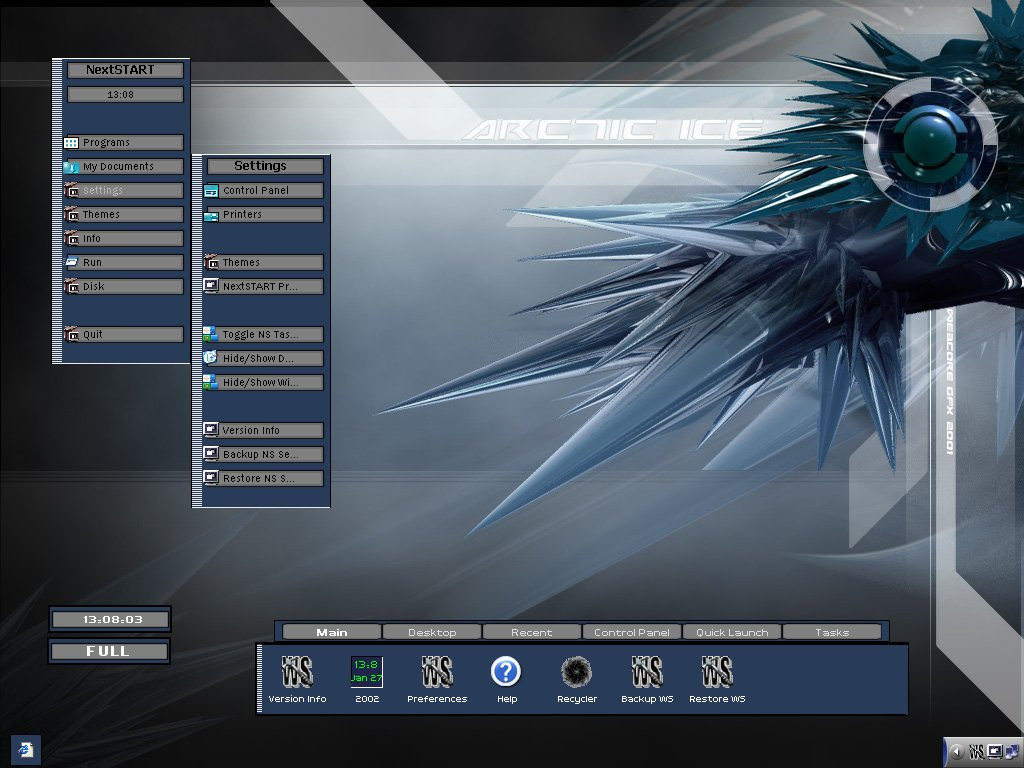
Task: Open the Internet Explorer document icon
Action: click(x=26, y=749)
